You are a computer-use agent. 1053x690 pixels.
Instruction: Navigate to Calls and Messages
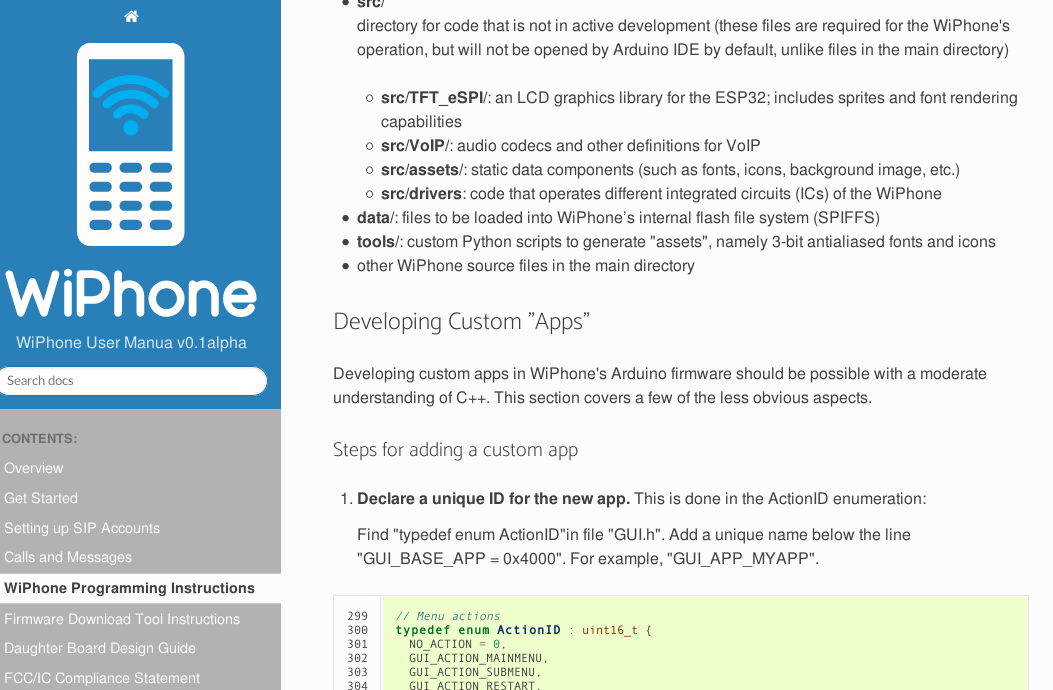point(68,557)
